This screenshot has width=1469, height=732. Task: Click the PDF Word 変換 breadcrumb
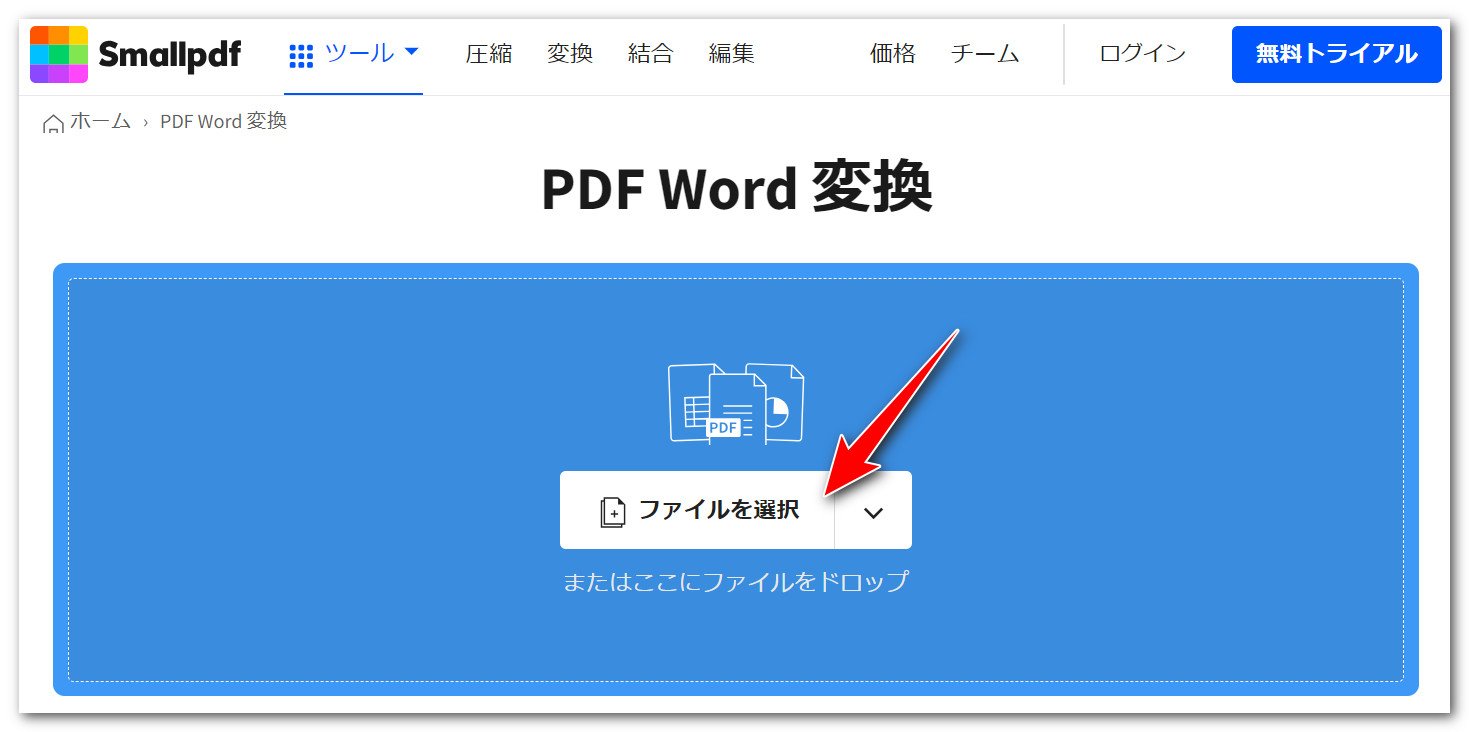tap(224, 122)
